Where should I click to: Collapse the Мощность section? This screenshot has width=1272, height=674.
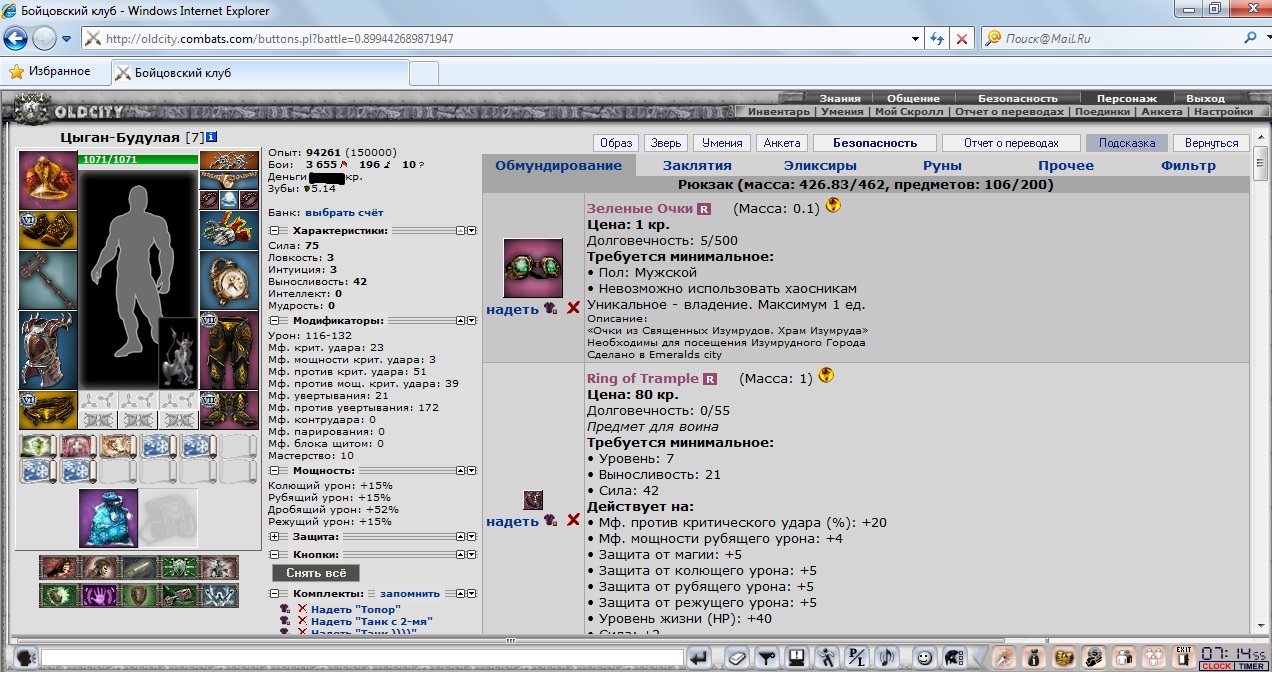(x=274, y=470)
